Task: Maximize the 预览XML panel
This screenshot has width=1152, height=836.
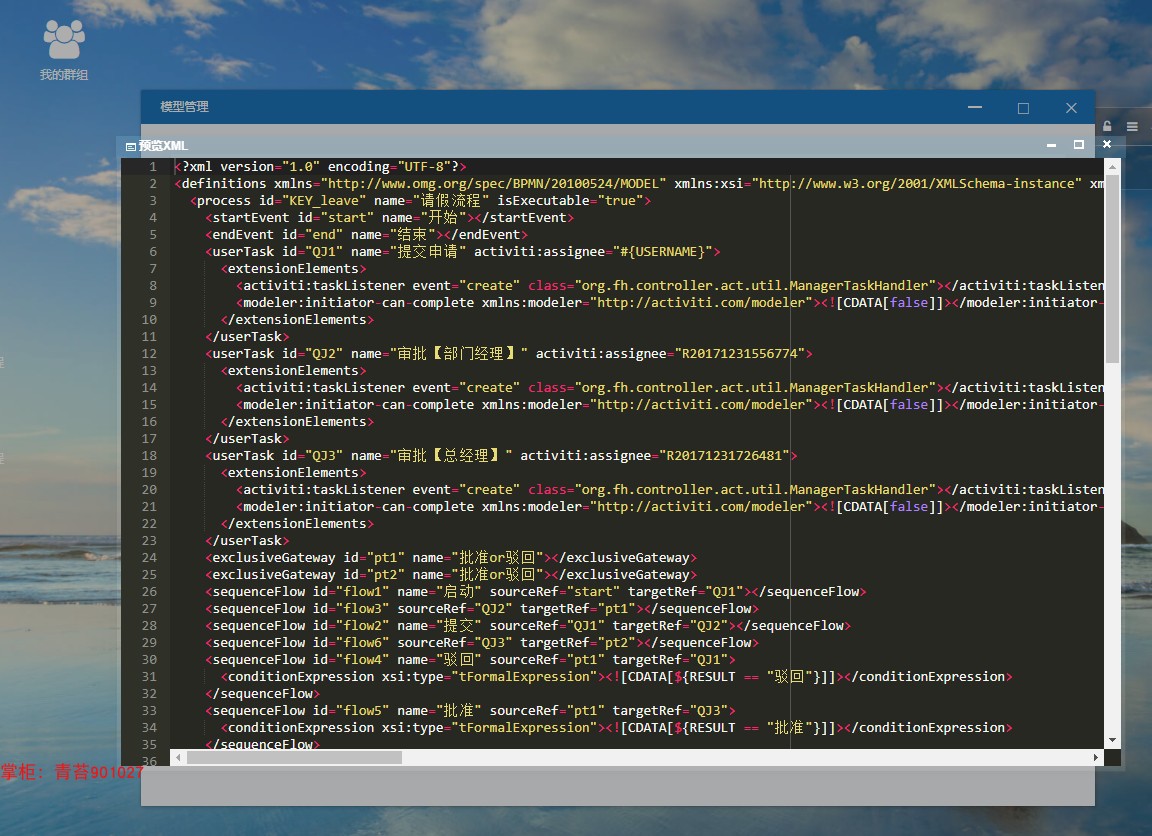Action: pos(1079,145)
